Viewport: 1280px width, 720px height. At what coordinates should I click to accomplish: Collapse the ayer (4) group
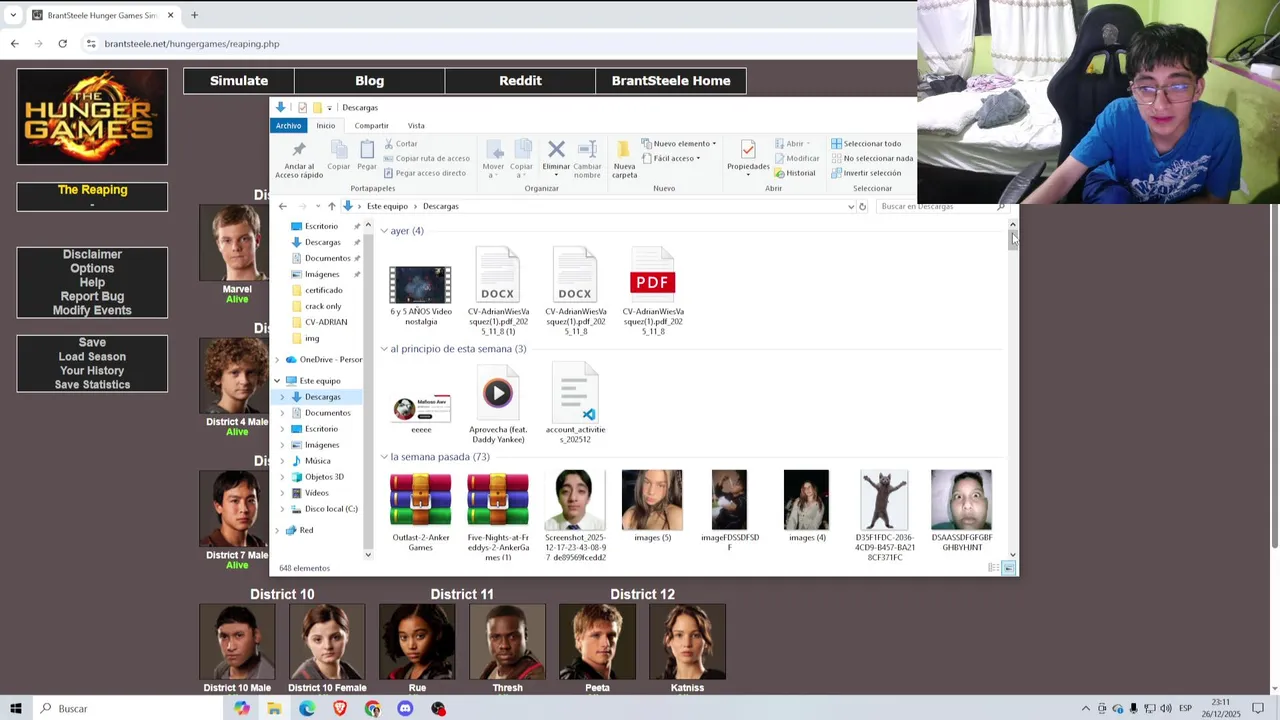(384, 231)
